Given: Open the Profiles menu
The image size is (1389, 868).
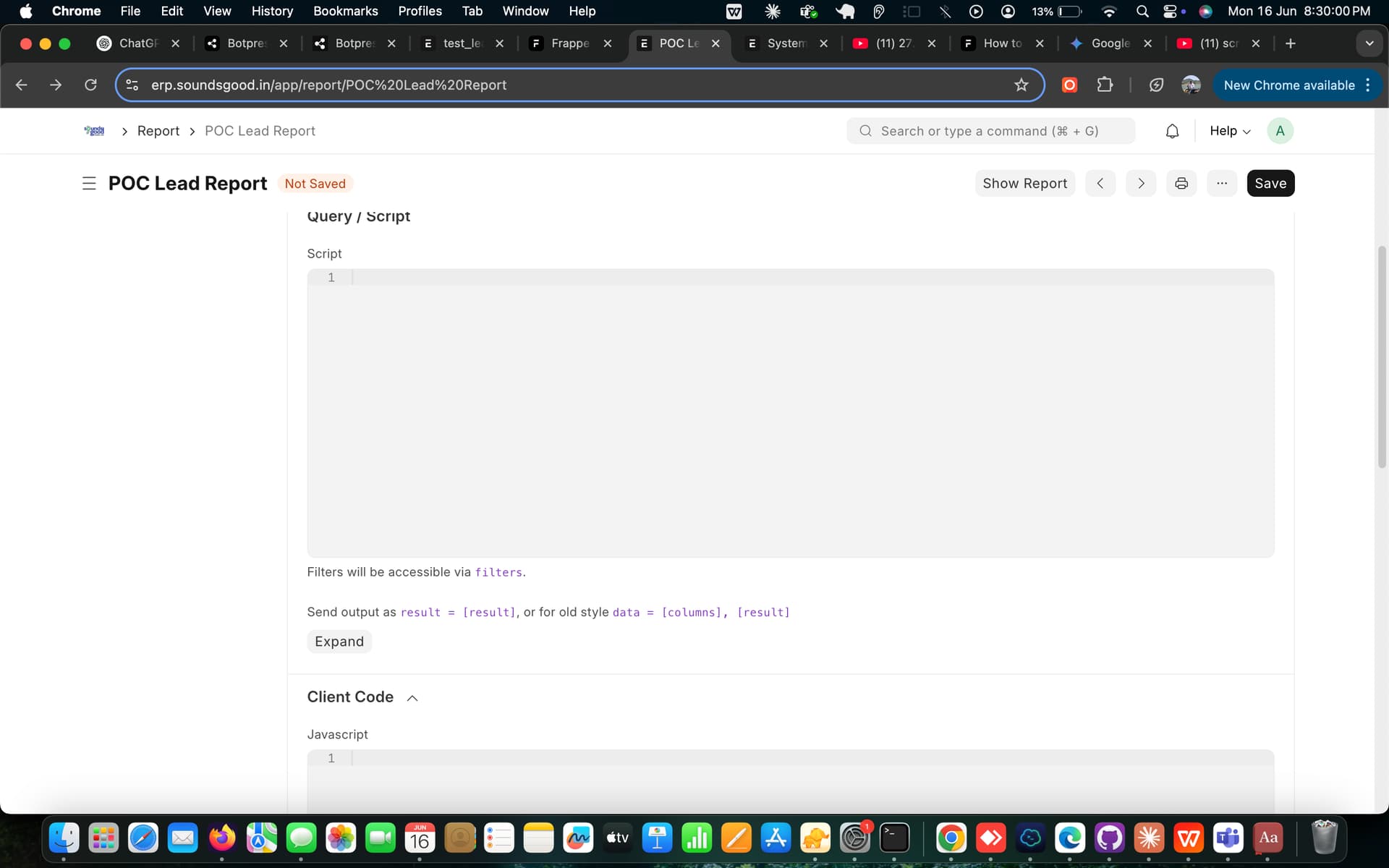Looking at the screenshot, I should [420, 12].
